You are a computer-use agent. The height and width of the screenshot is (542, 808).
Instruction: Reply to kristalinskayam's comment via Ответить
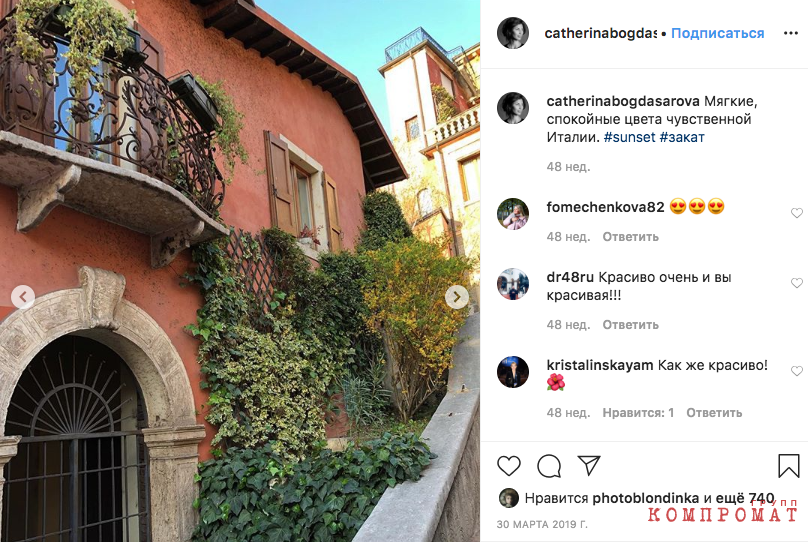(714, 413)
